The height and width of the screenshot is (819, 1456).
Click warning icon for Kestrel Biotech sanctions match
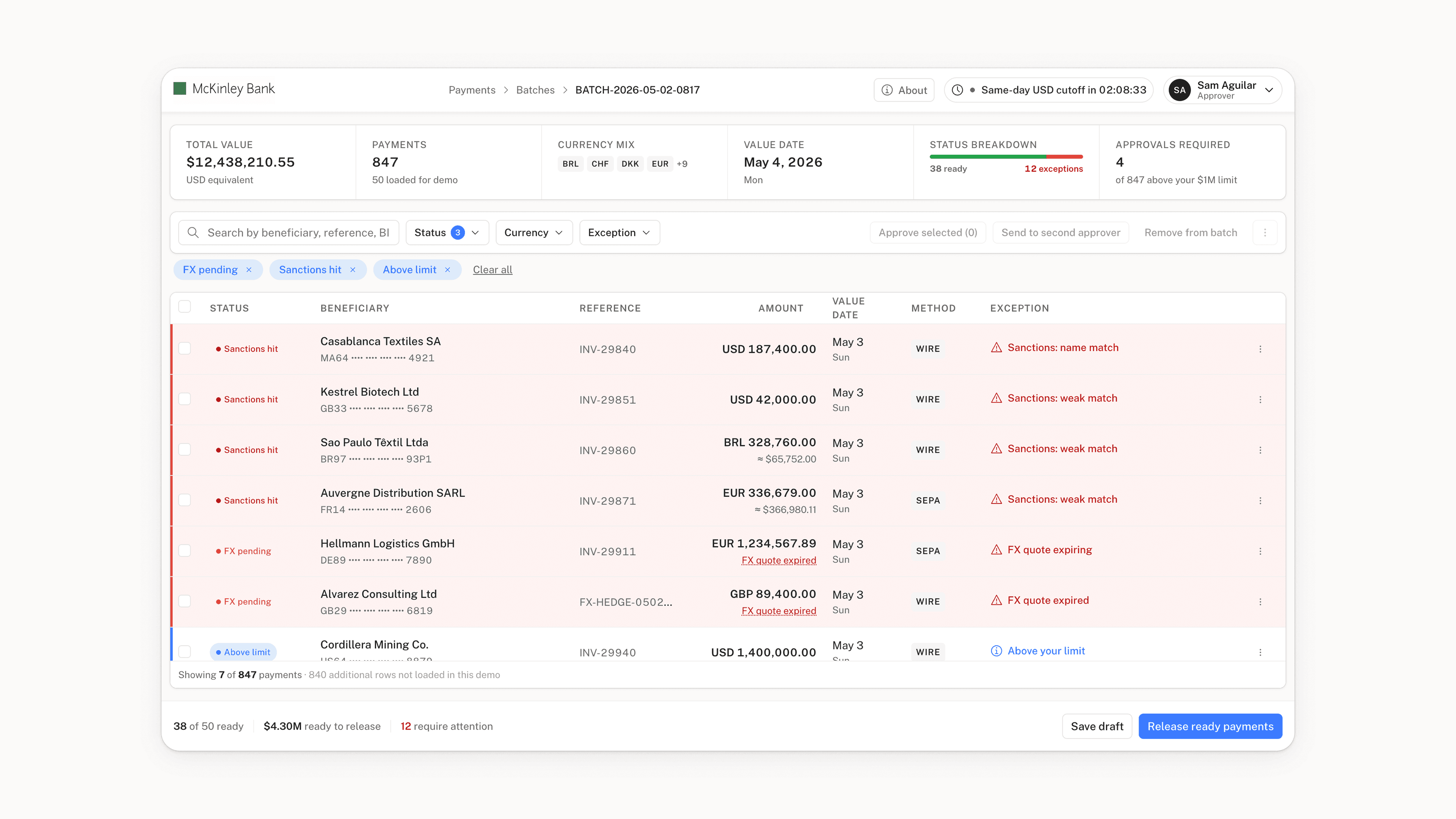coord(996,398)
